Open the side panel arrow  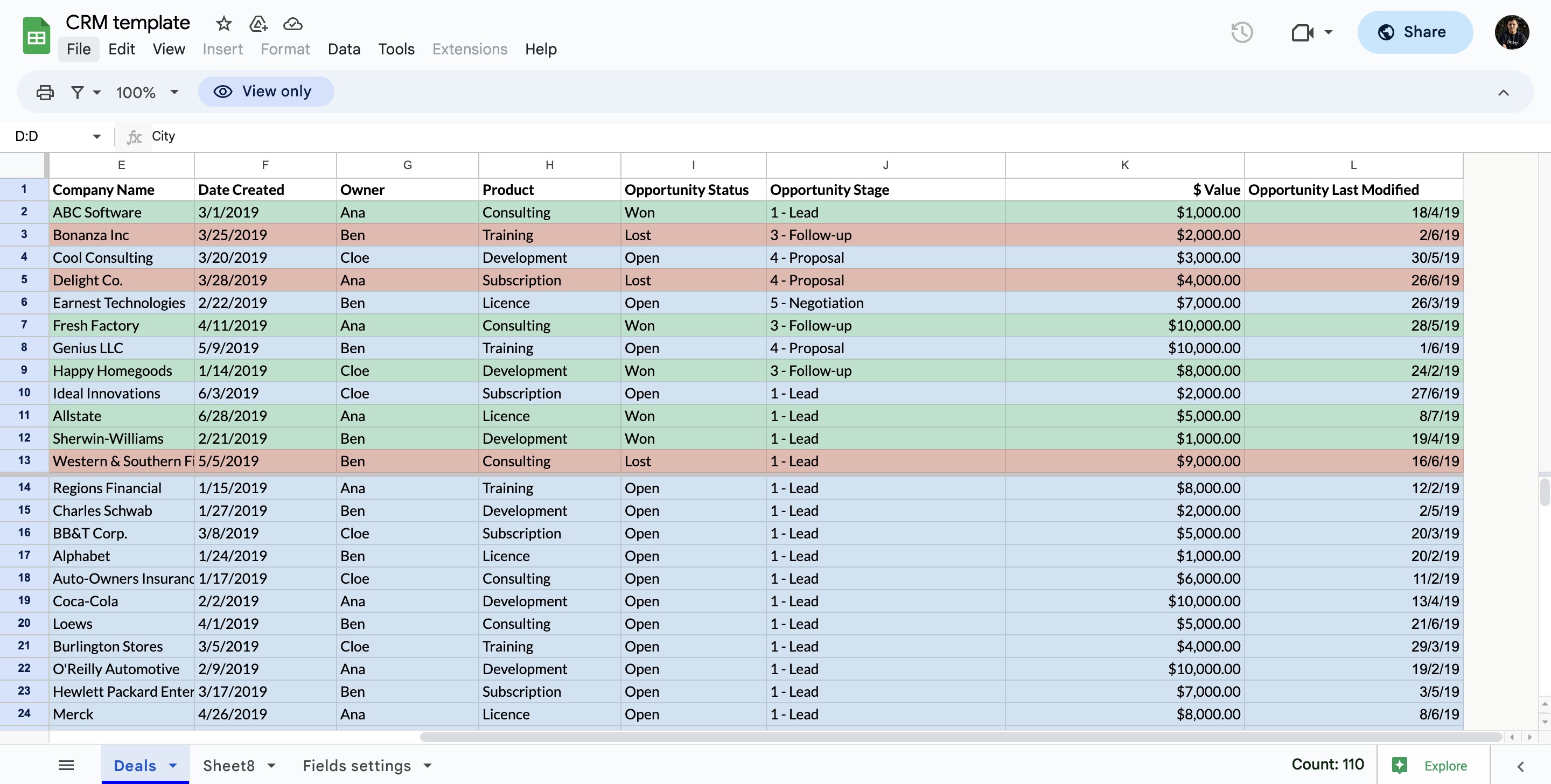1520,766
